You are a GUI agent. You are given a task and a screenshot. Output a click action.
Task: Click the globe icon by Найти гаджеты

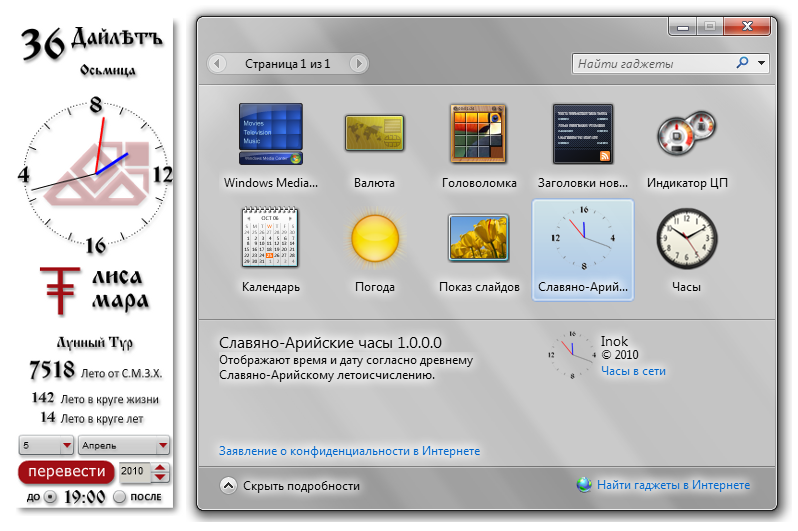pos(584,485)
